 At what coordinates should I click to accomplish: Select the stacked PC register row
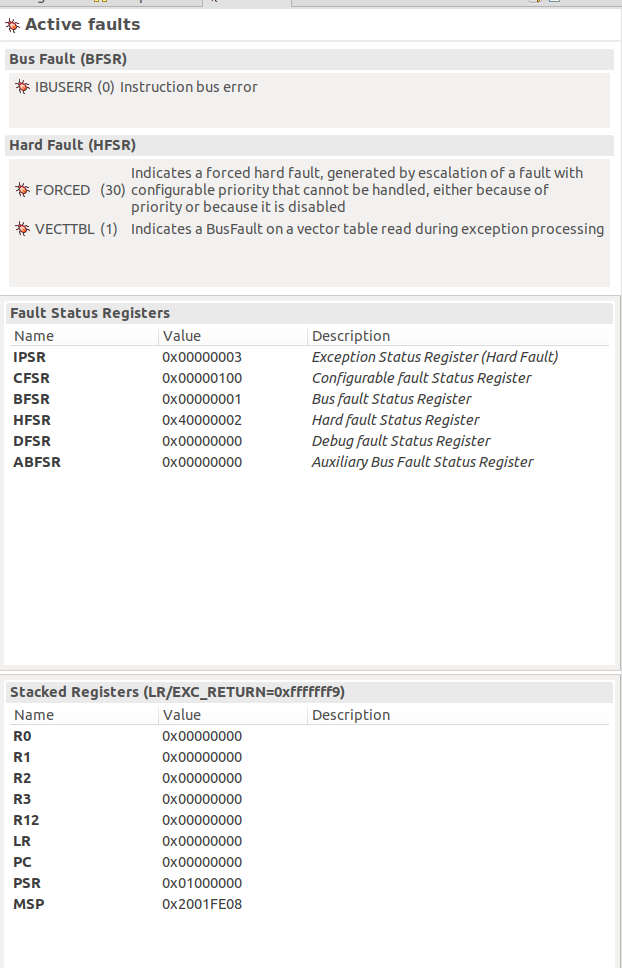point(22,862)
